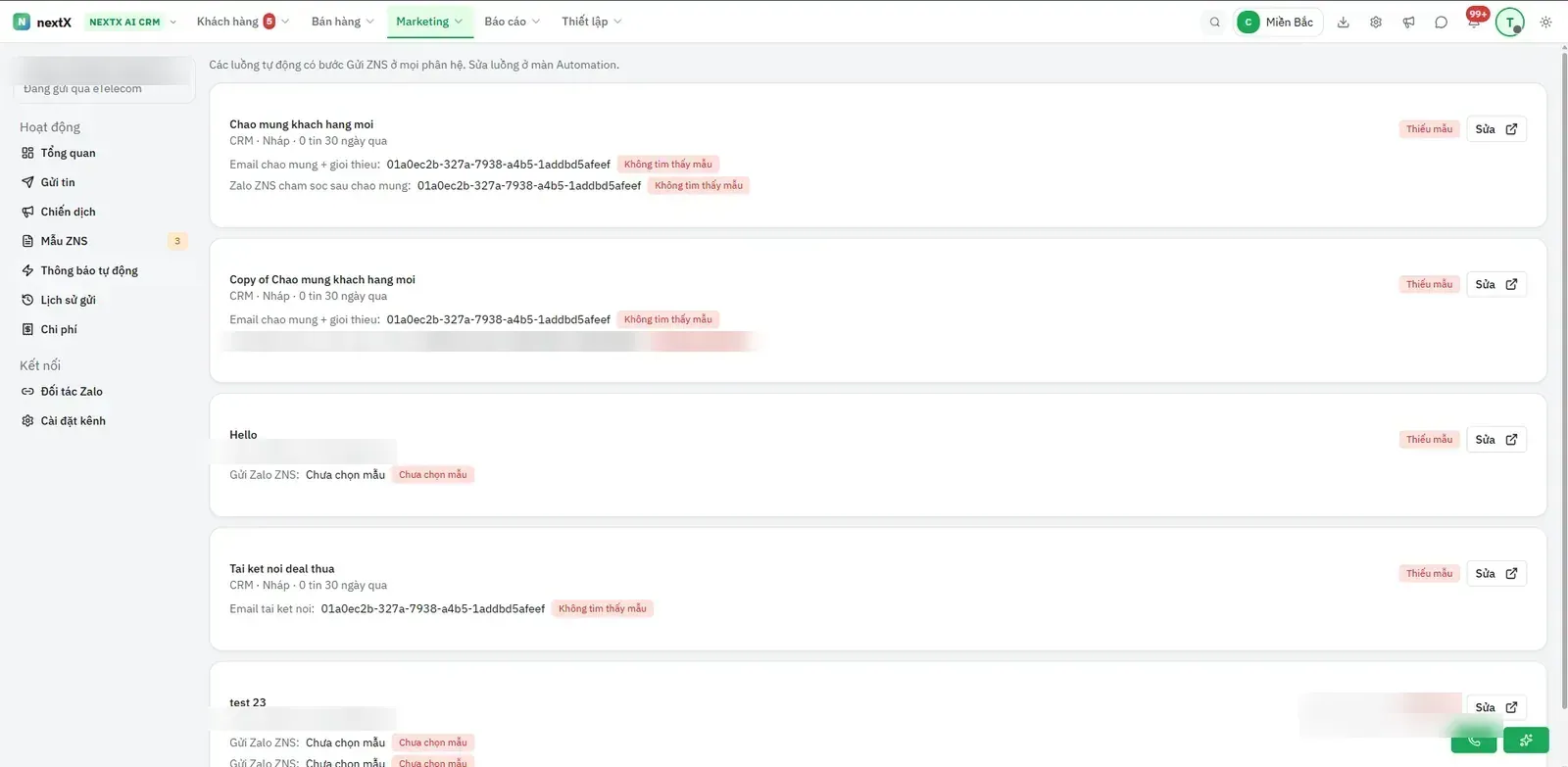Open the Miền Bắc branch selector

[1279, 22]
